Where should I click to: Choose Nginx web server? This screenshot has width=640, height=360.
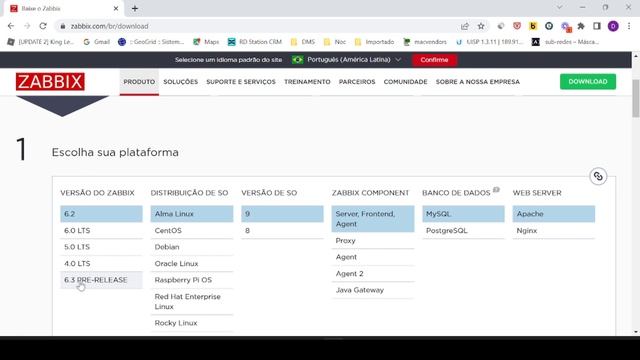[x=553, y=231]
